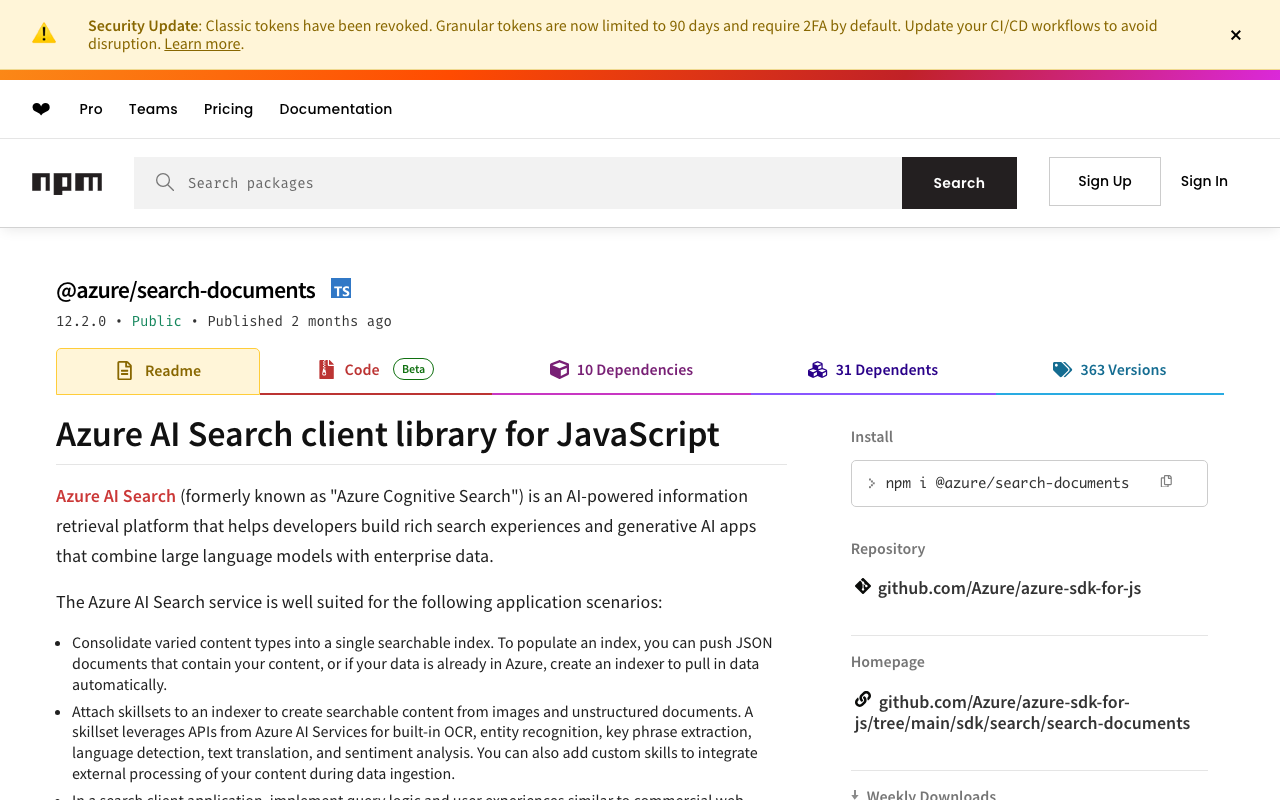1280x800 pixels.
Task: Click the Azure AI Search red link
Action: point(116,496)
